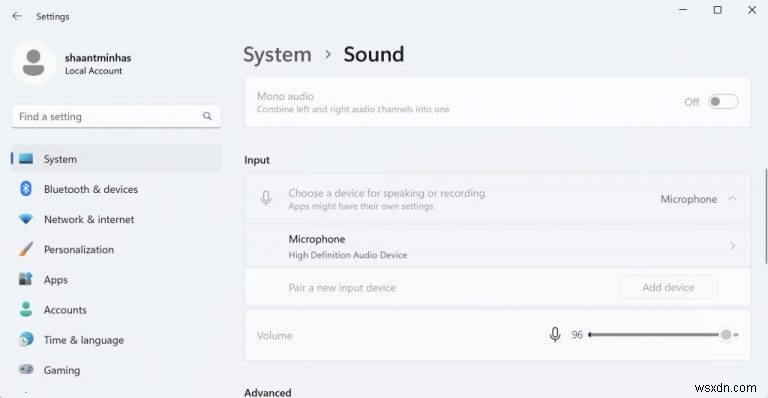Open Bluetooth & devices settings
768x398 pixels.
116,189
